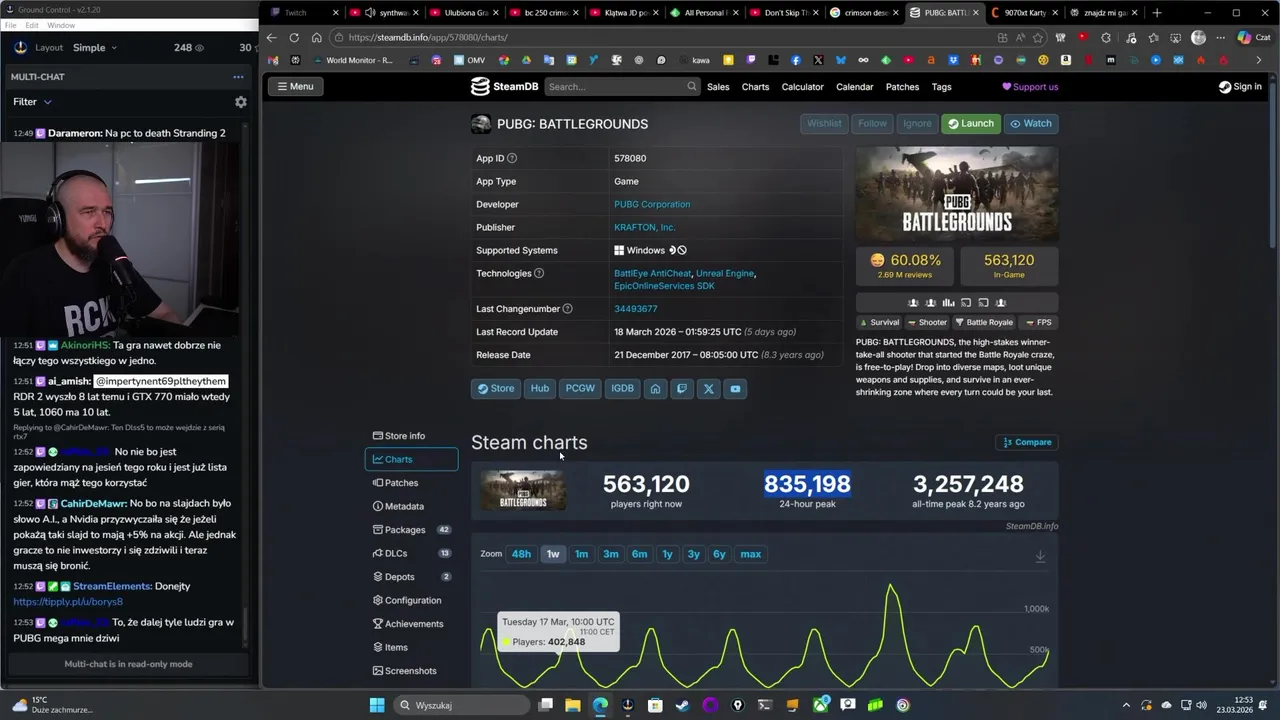Reload the page in the browser
This screenshot has height=720, width=1280.
[294, 37]
